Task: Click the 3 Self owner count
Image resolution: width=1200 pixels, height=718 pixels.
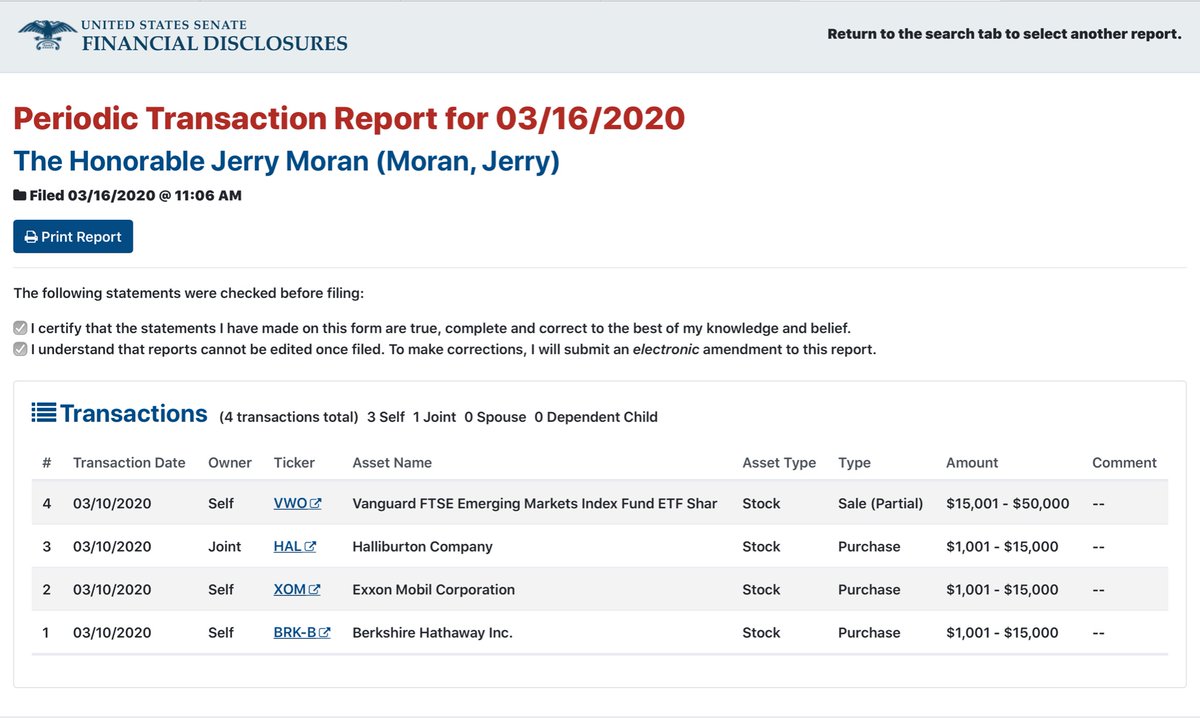Action: pyautogui.click(x=386, y=417)
